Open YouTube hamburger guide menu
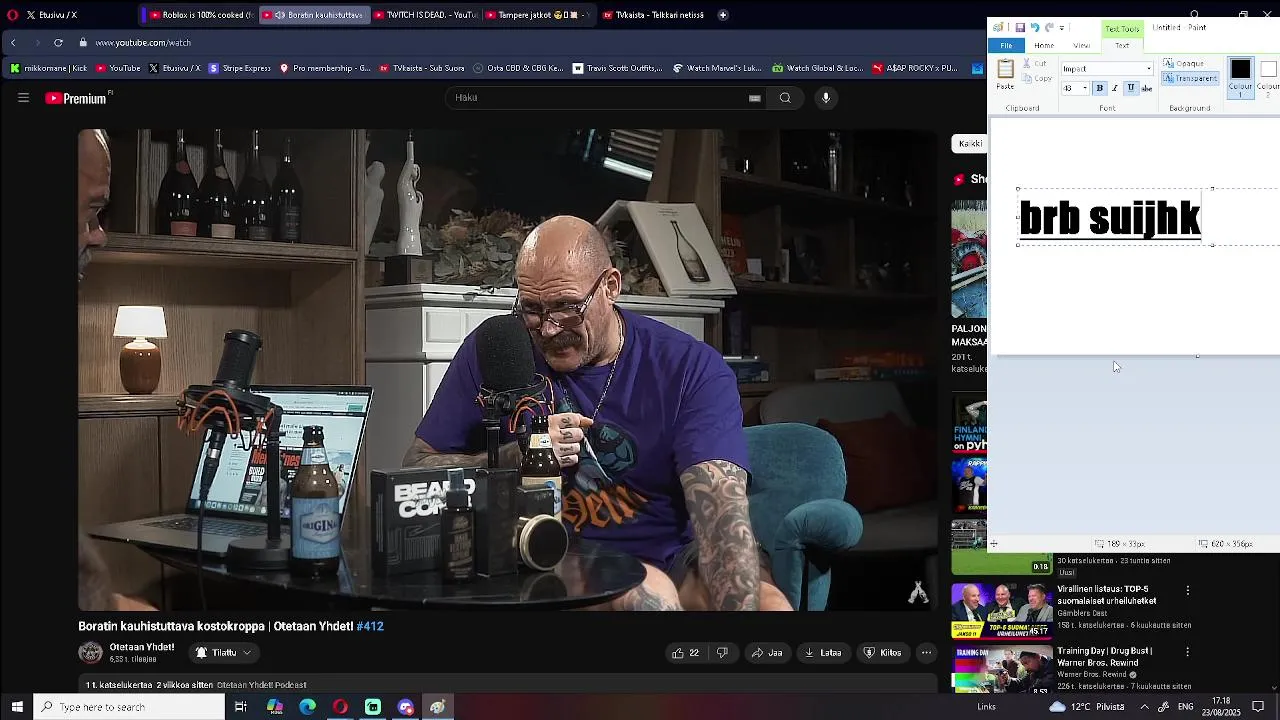 [23, 98]
